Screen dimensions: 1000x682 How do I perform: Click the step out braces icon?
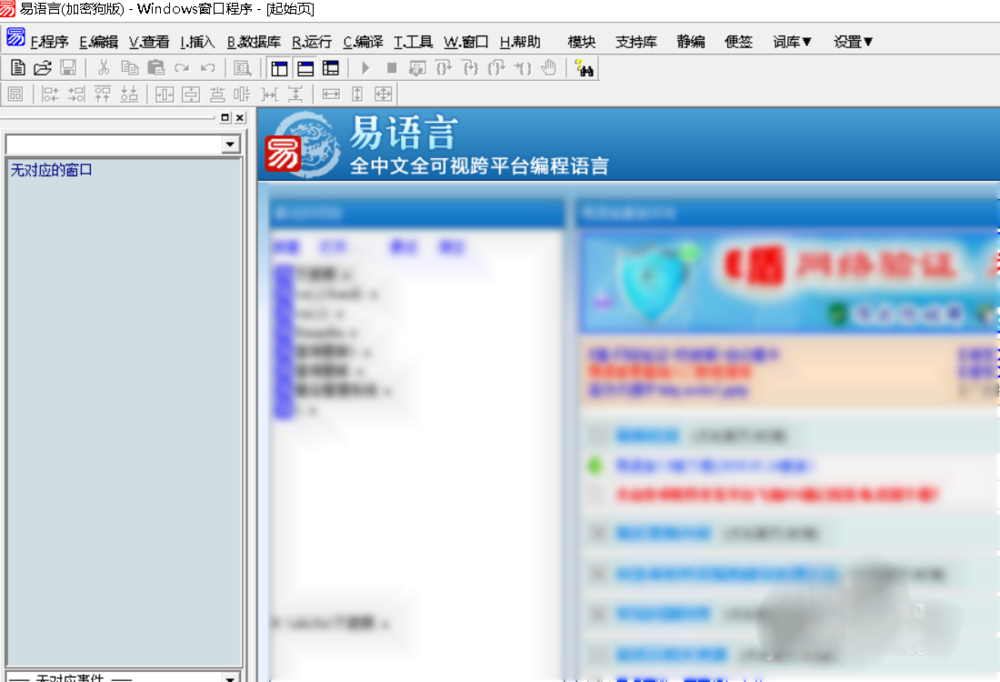(x=496, y=68)
